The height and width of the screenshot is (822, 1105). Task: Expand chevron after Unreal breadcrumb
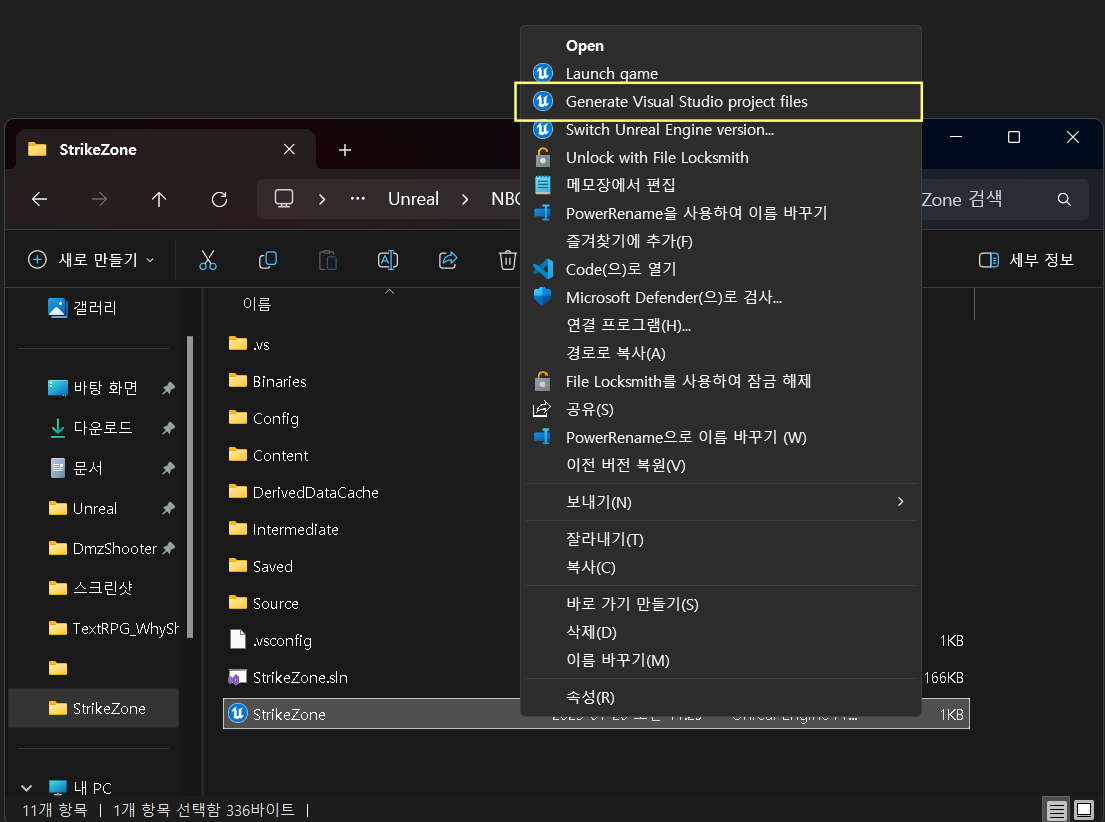point(465,200)
